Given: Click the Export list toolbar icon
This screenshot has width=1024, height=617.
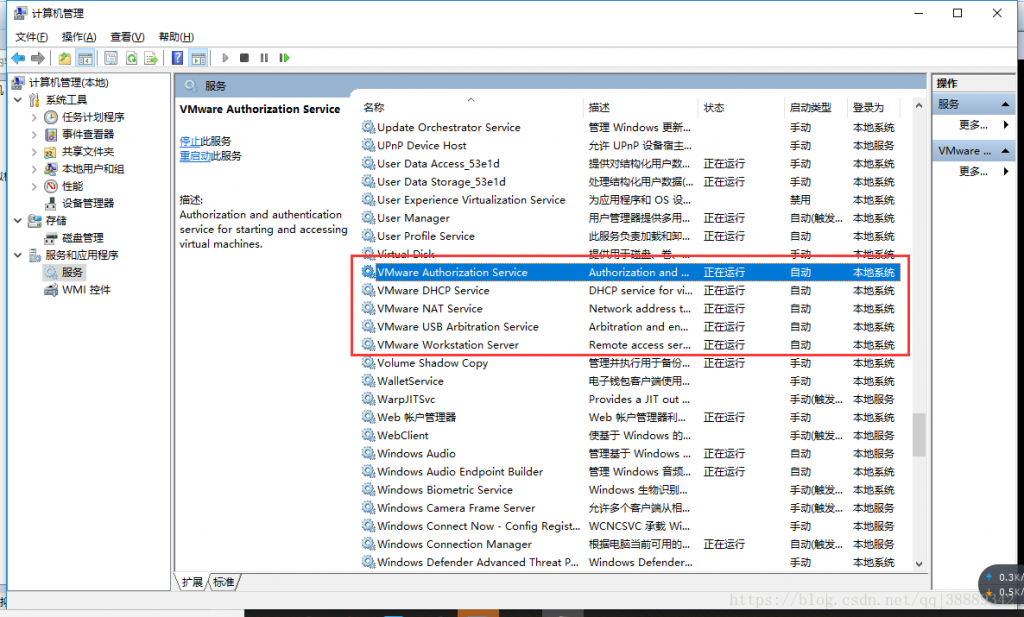Looking at the screenshot, I should (151, 58).
